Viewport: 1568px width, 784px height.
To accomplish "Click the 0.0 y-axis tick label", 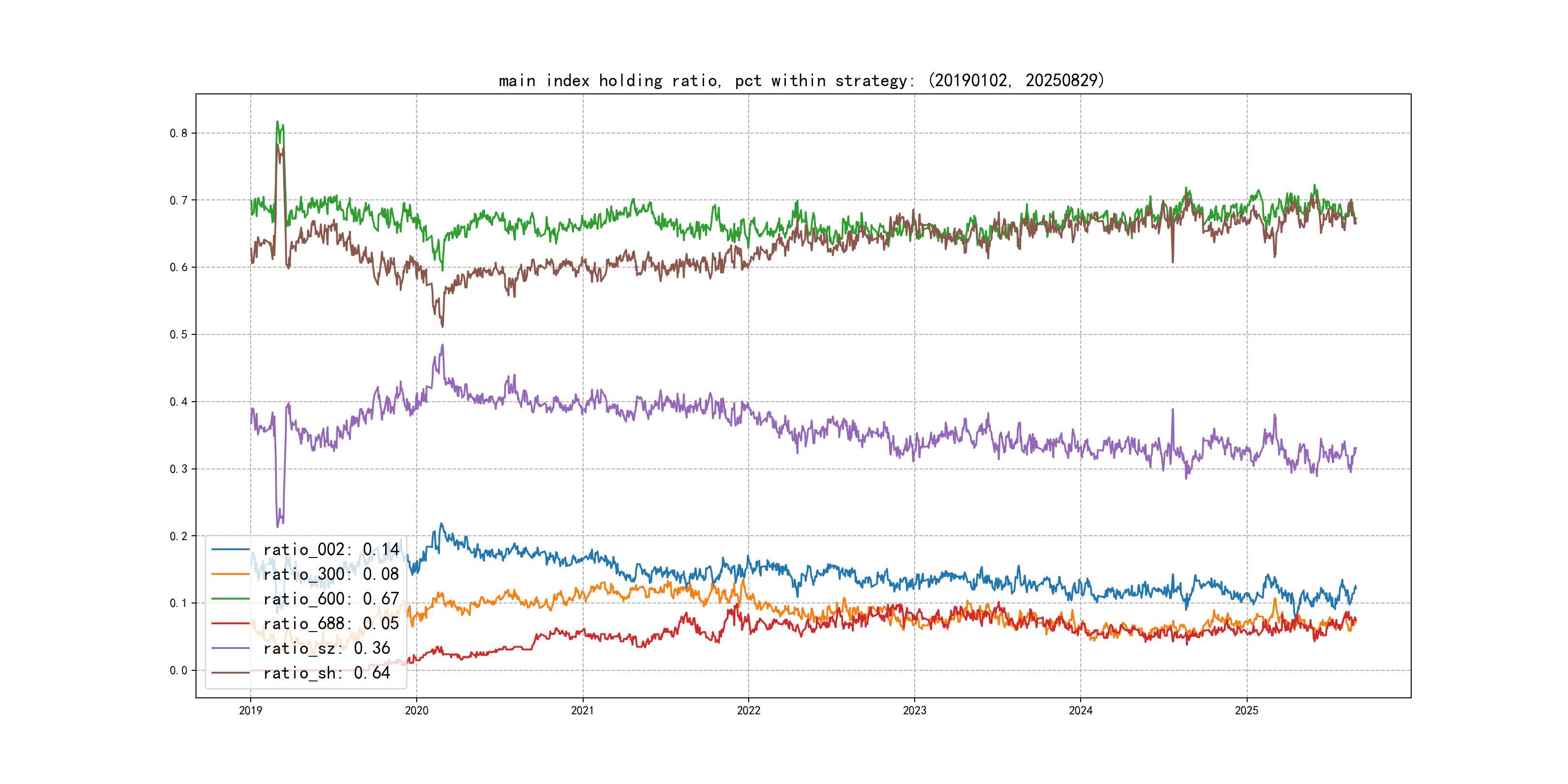I will [179, 671].
